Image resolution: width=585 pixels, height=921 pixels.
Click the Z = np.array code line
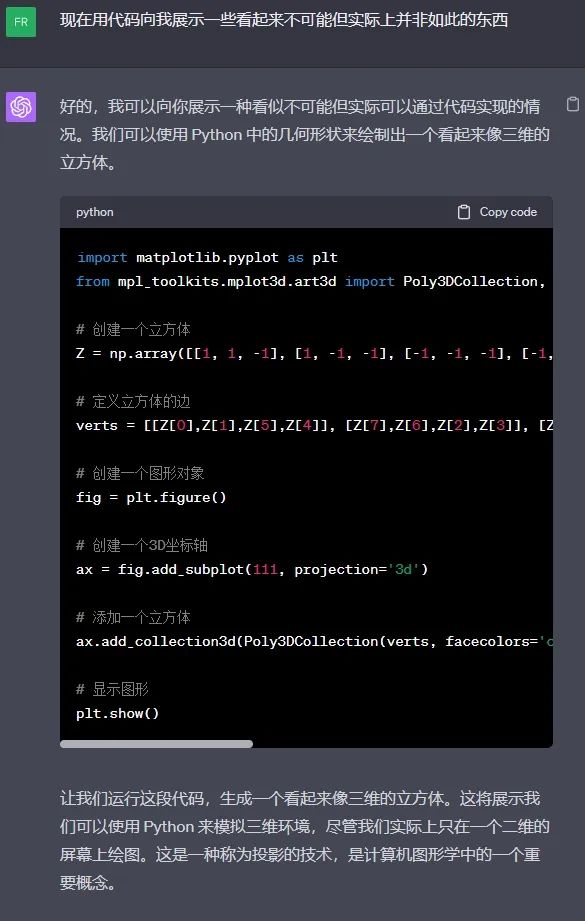[x=314, y=354]
